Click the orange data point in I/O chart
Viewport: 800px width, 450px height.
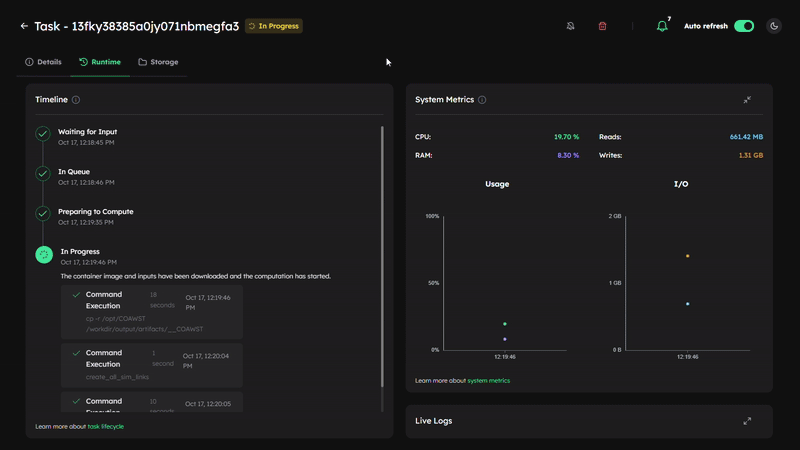687,256
